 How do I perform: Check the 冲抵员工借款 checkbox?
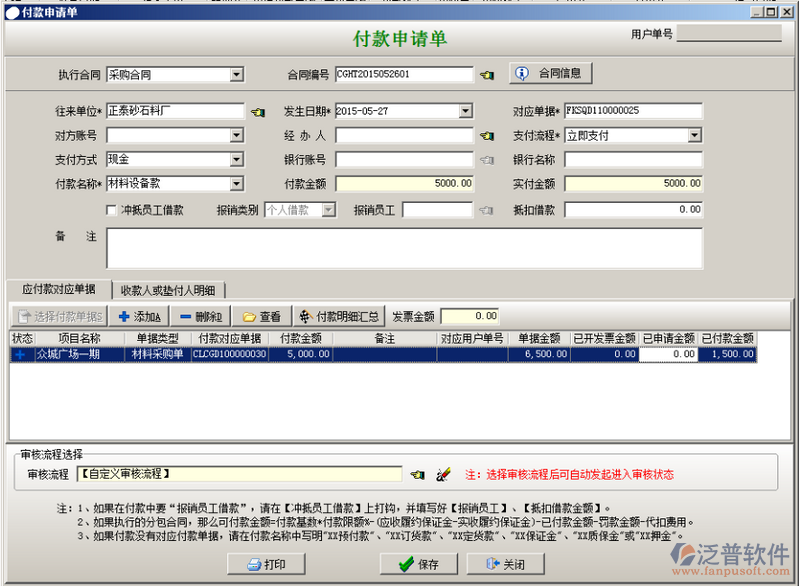tap(112, 210)
